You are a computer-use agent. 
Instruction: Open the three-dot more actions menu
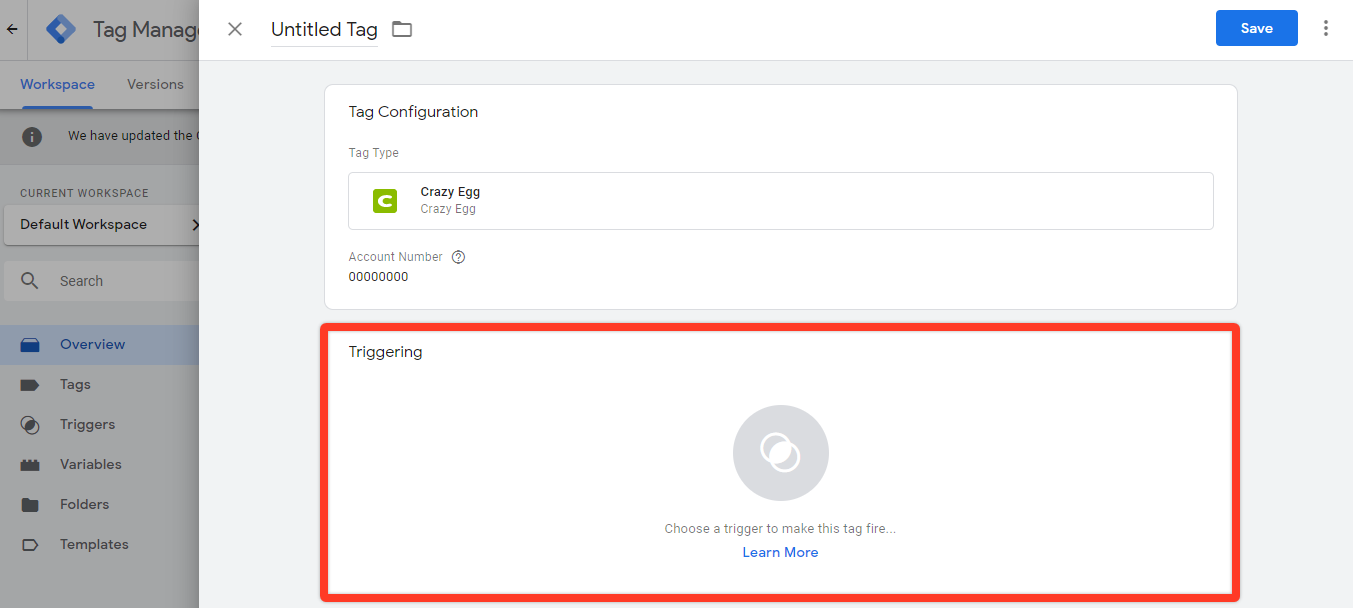[x=1326, y=28]
